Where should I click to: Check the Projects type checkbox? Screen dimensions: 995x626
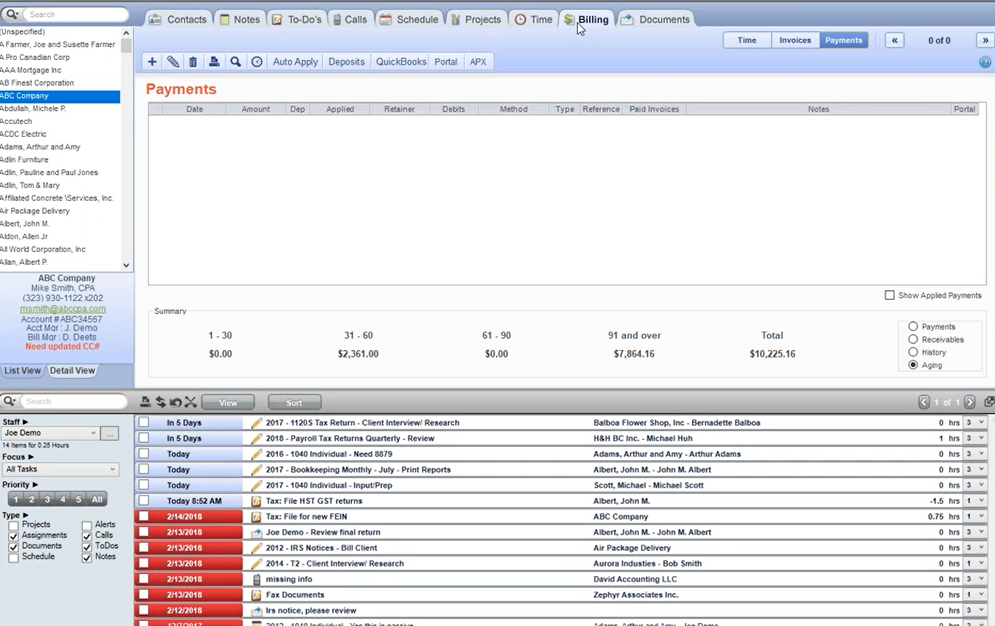pyautogui.click(x=13, y=526)
